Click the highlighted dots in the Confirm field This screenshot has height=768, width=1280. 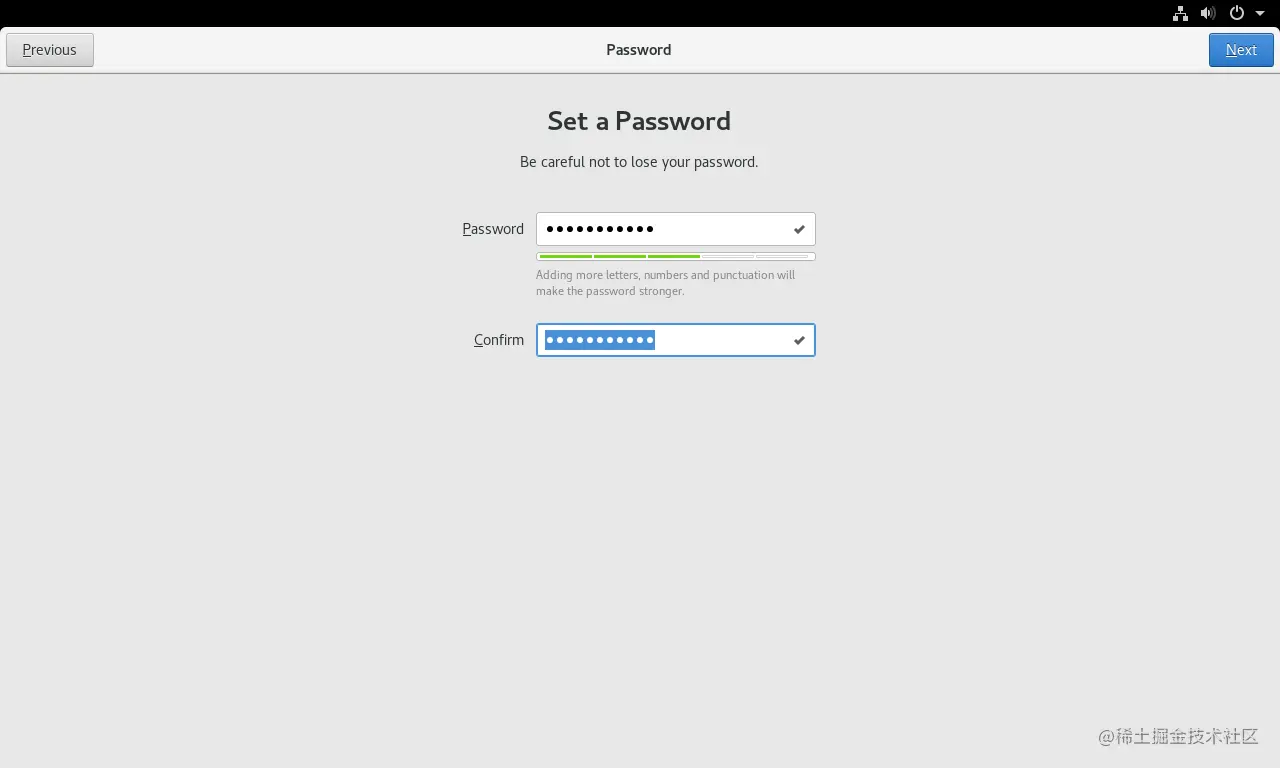[x=600, y=340]
